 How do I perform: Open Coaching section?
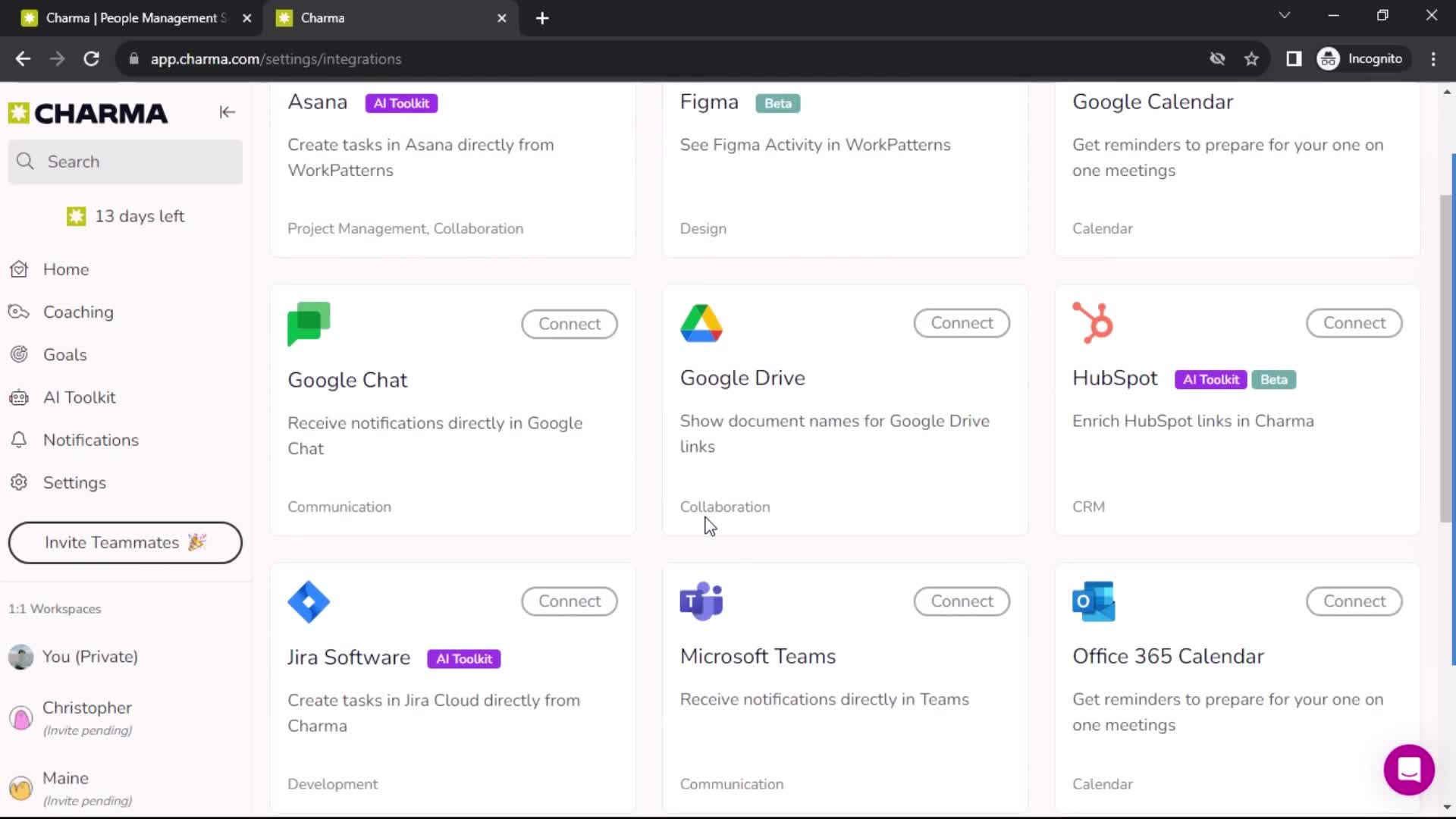(x=78, y=311)
